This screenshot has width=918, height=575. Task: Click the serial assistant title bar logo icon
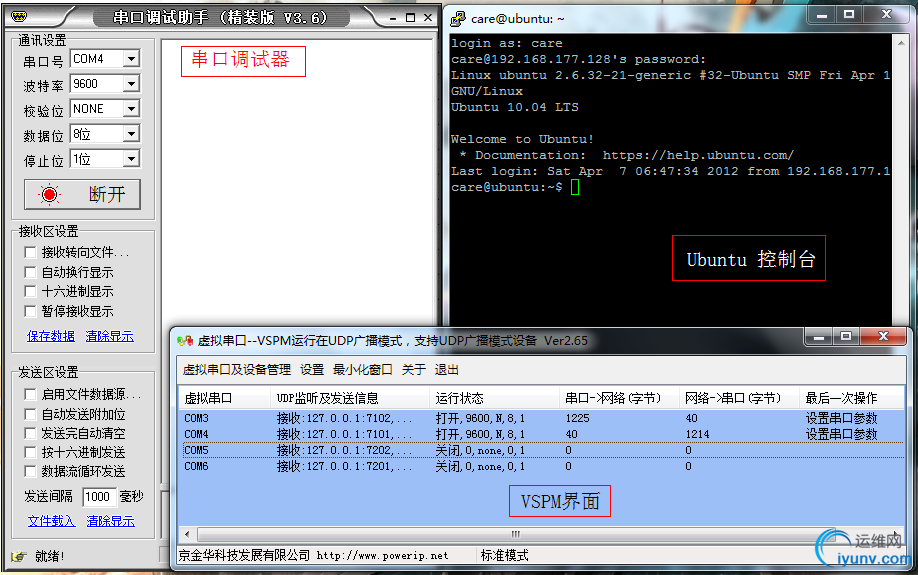point(19,17)
